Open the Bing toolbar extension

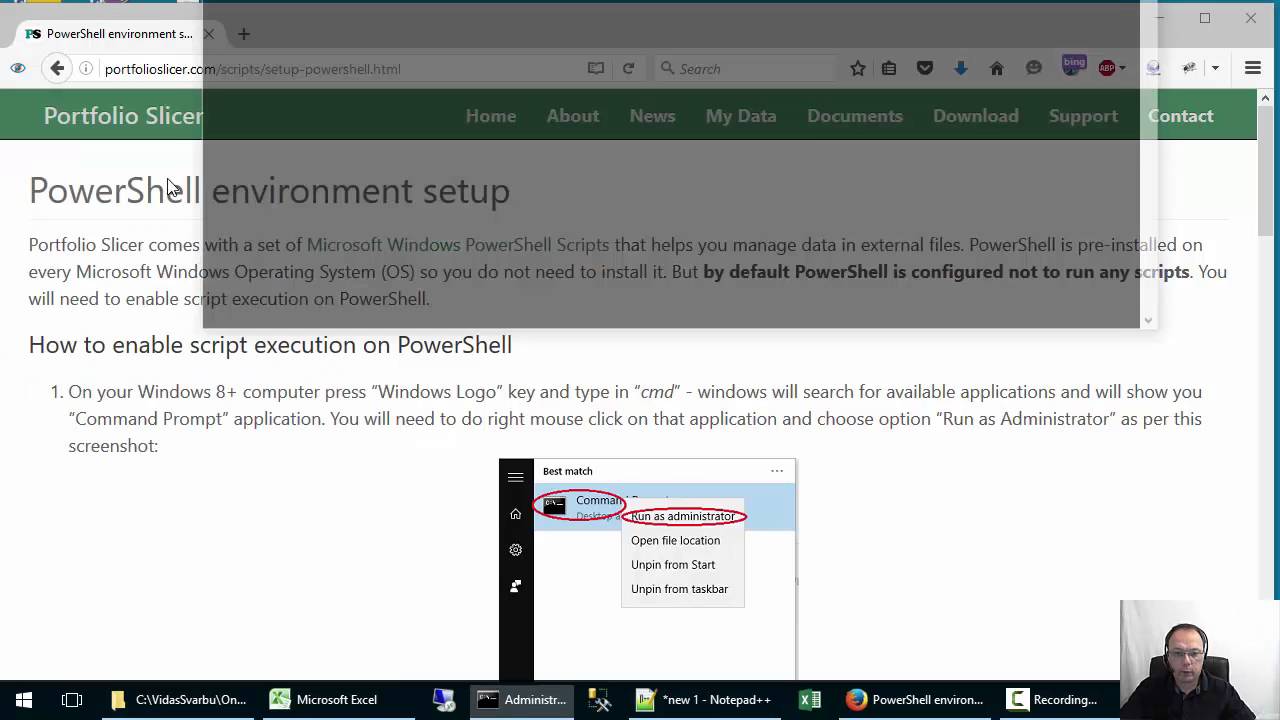point(1074,66)
